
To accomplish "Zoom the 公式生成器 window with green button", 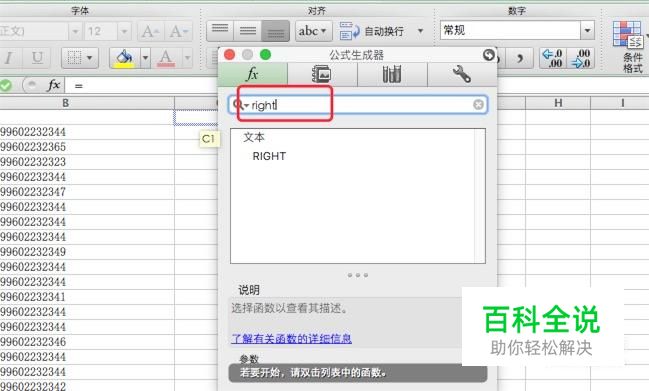I will (x=265, y=55).
